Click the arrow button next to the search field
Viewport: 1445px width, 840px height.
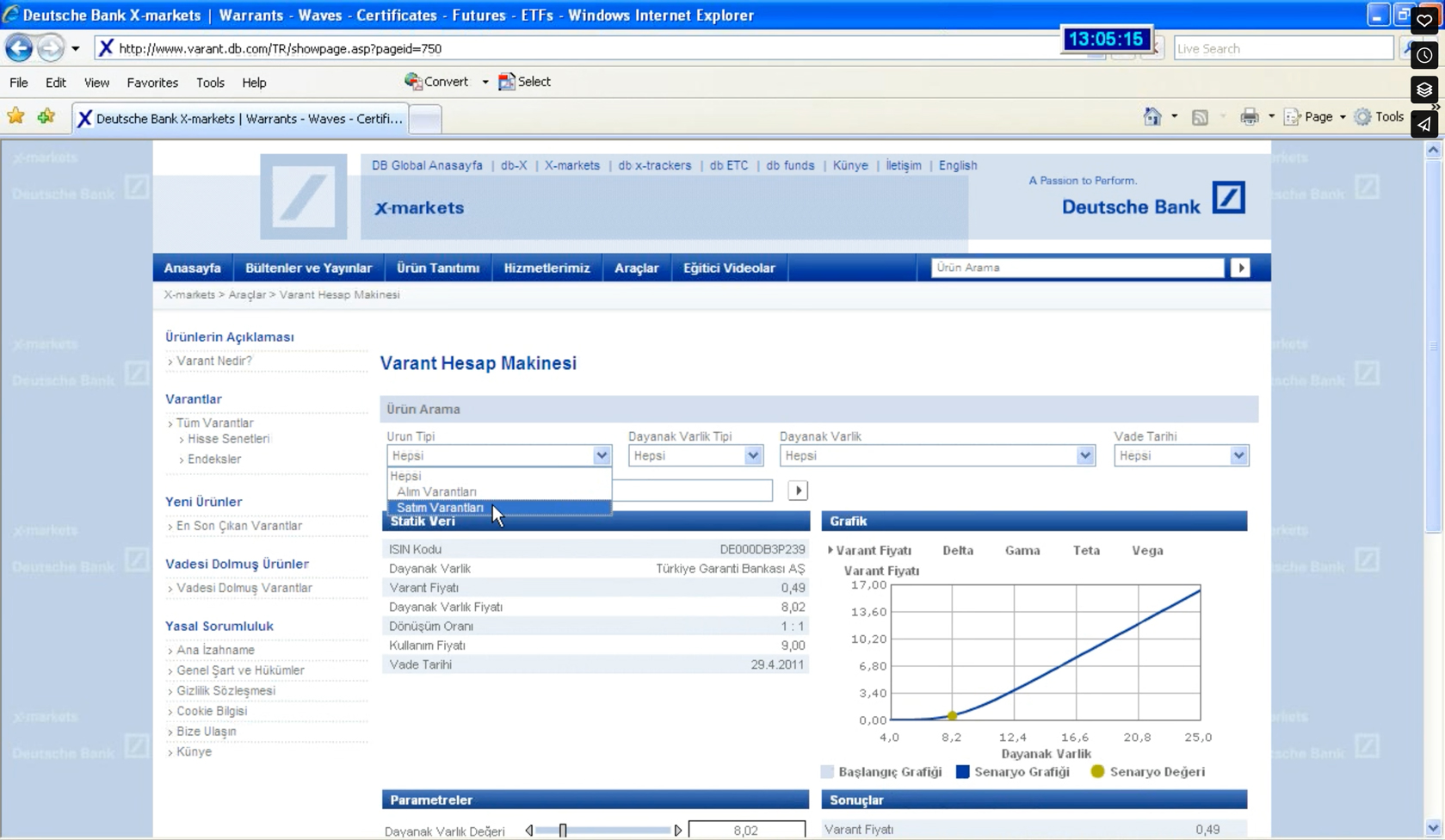pyautogui.click(x=798, y=491)
